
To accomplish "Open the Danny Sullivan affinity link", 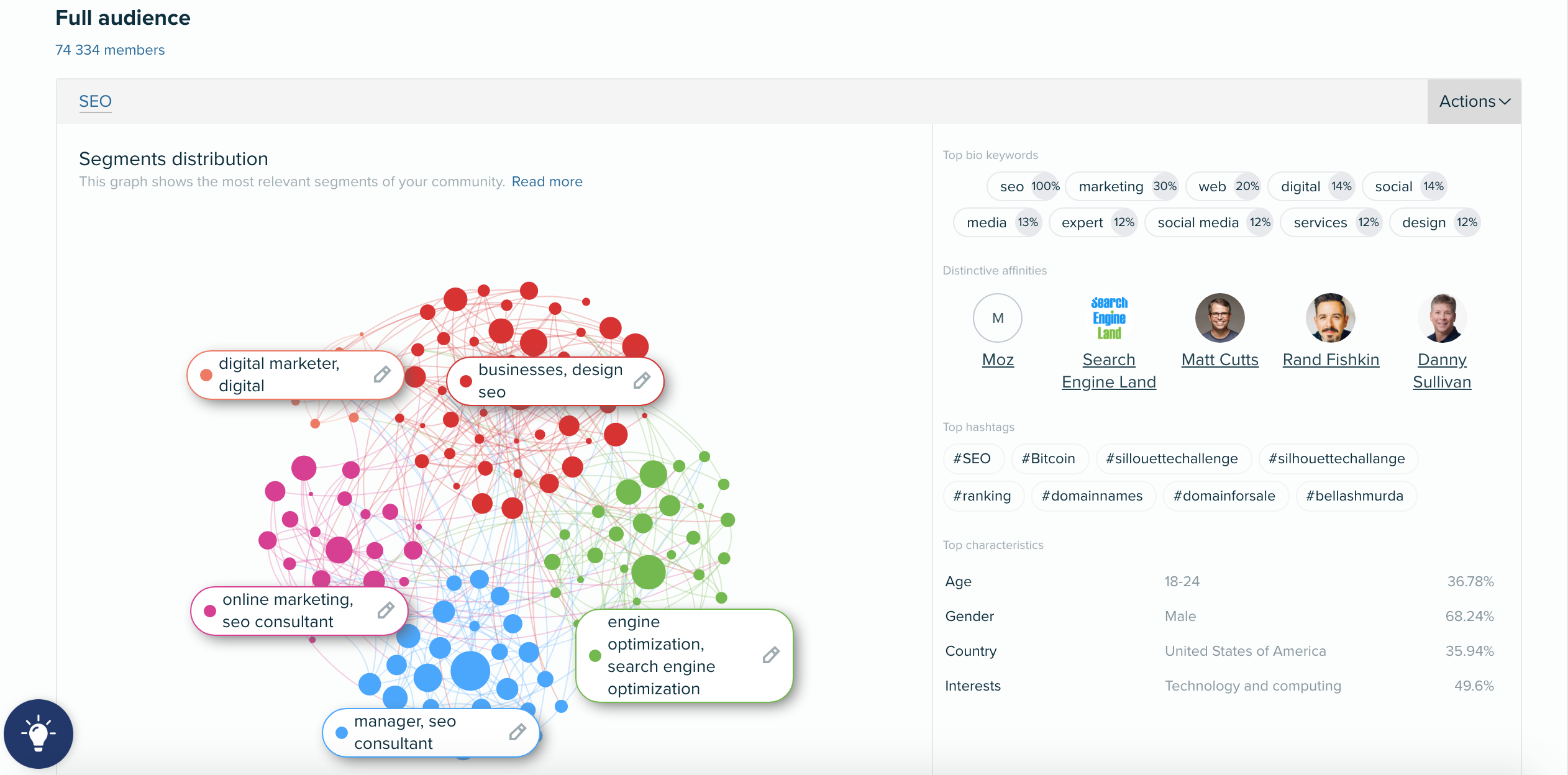I will tap(1442, 370).
